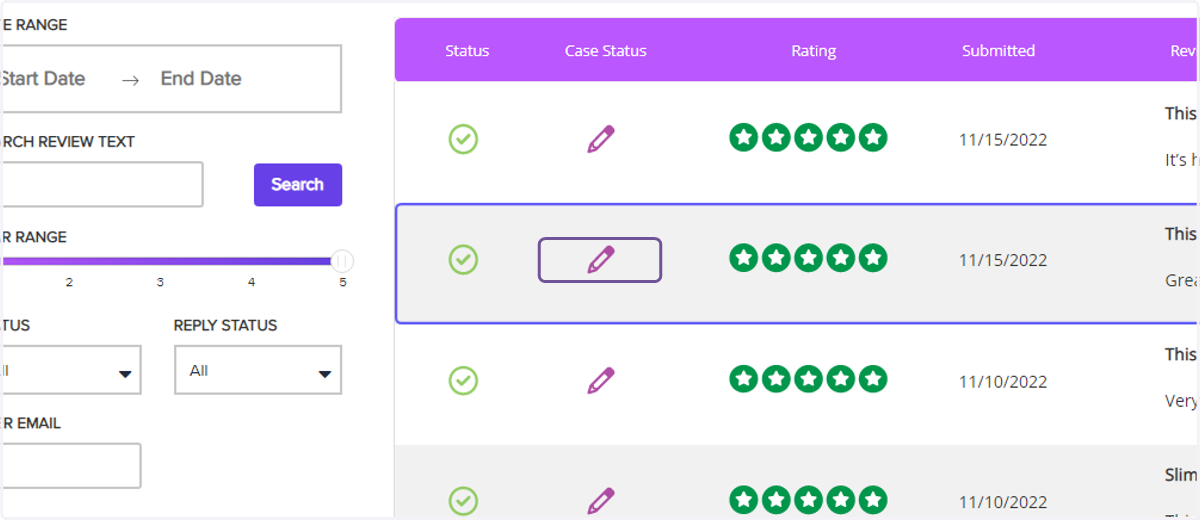Click five-star rating in first row
Screen dimensions: 1200x520
pyautogui.click(x=808, y=138)
